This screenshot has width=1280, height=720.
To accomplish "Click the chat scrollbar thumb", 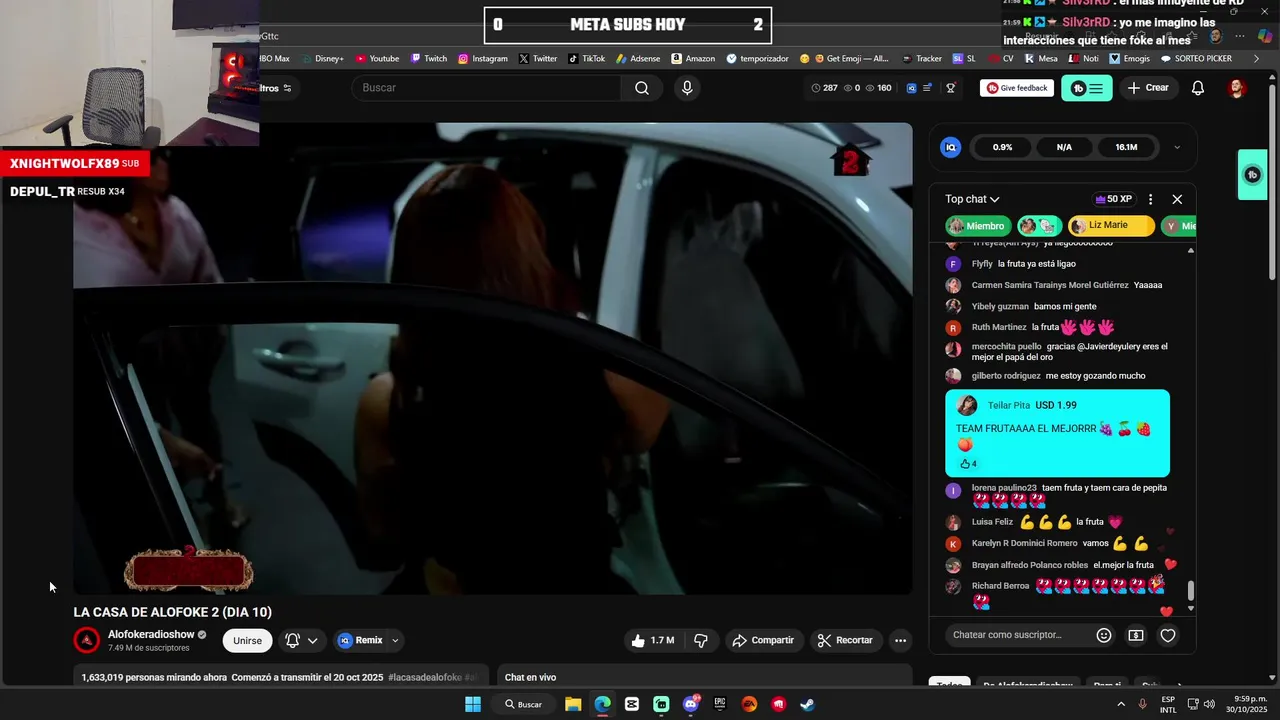I will [x=1190, y=591].
